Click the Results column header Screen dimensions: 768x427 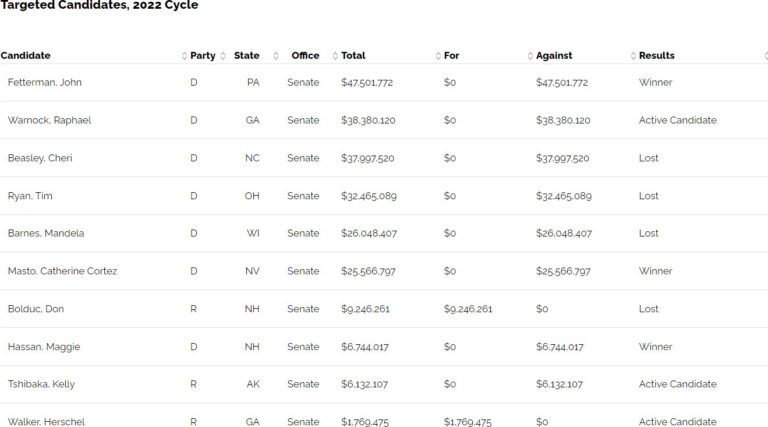[656, 55]
